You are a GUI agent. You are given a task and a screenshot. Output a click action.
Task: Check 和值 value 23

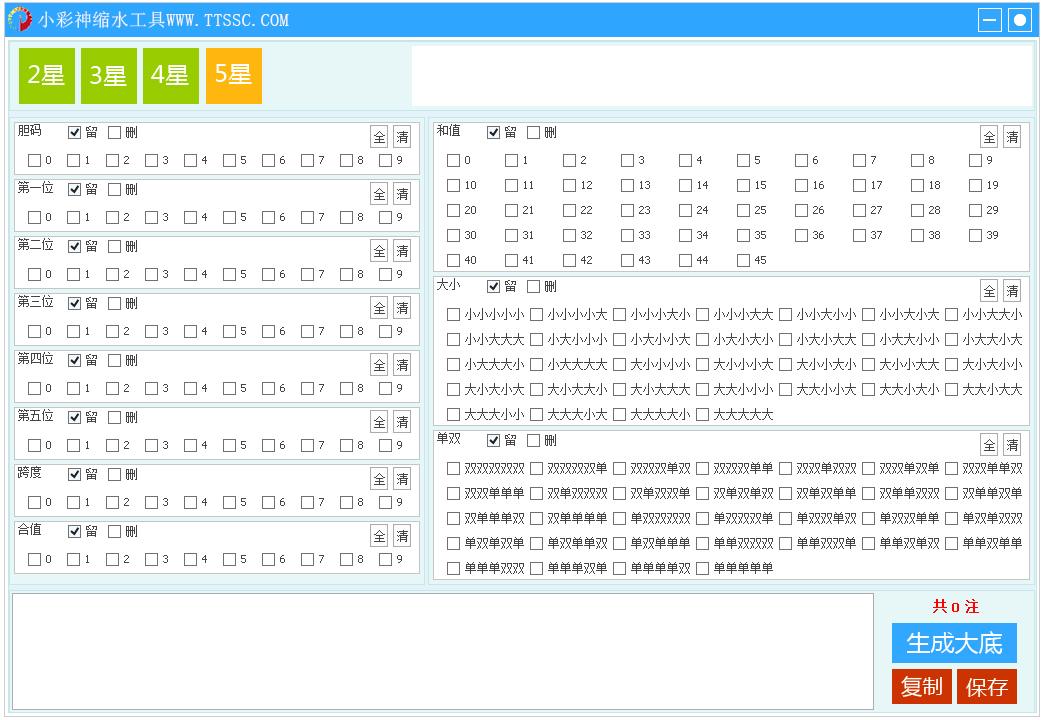(627, 210)
